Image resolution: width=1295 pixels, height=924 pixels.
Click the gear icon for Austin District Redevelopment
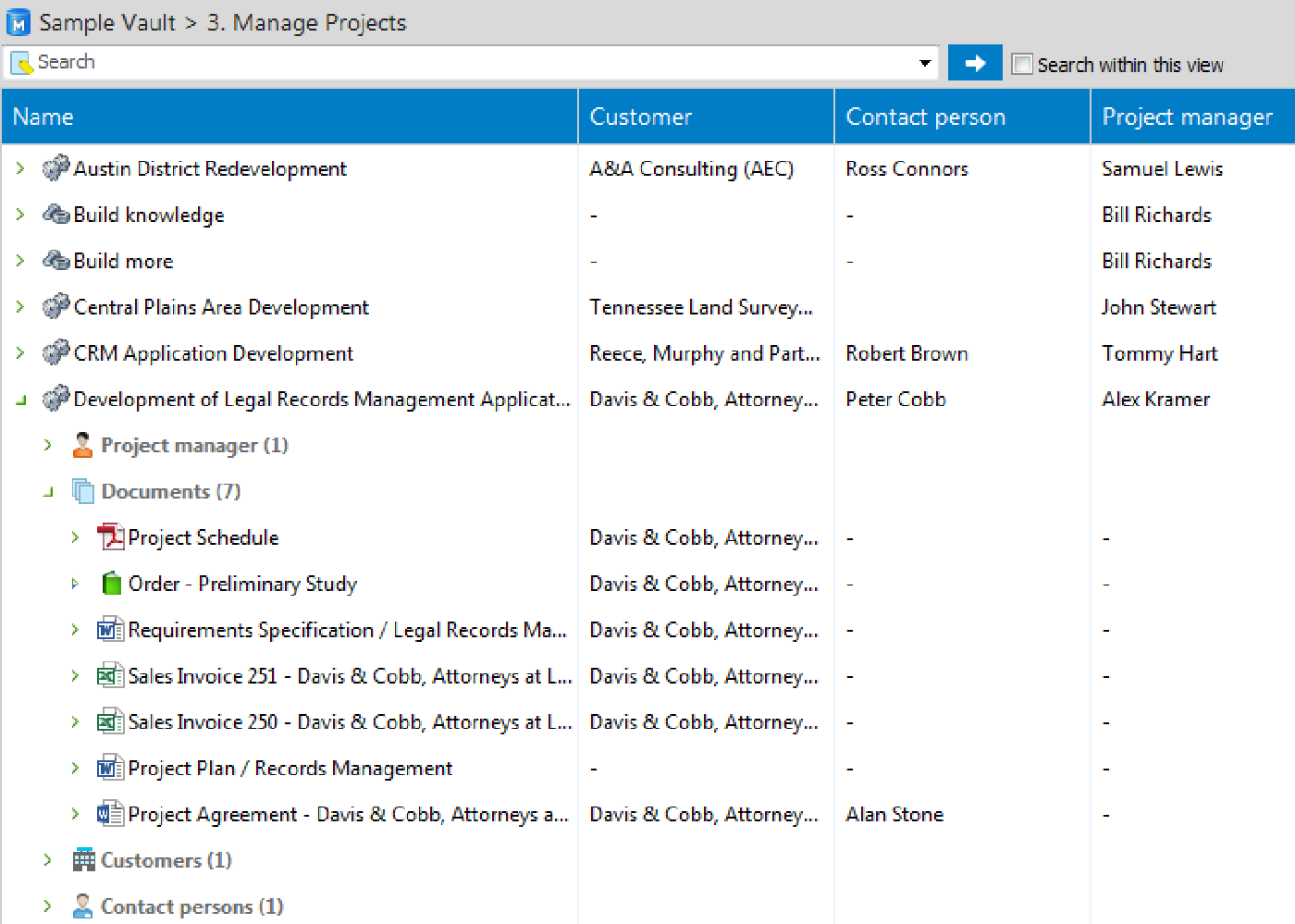click(55, 168)
